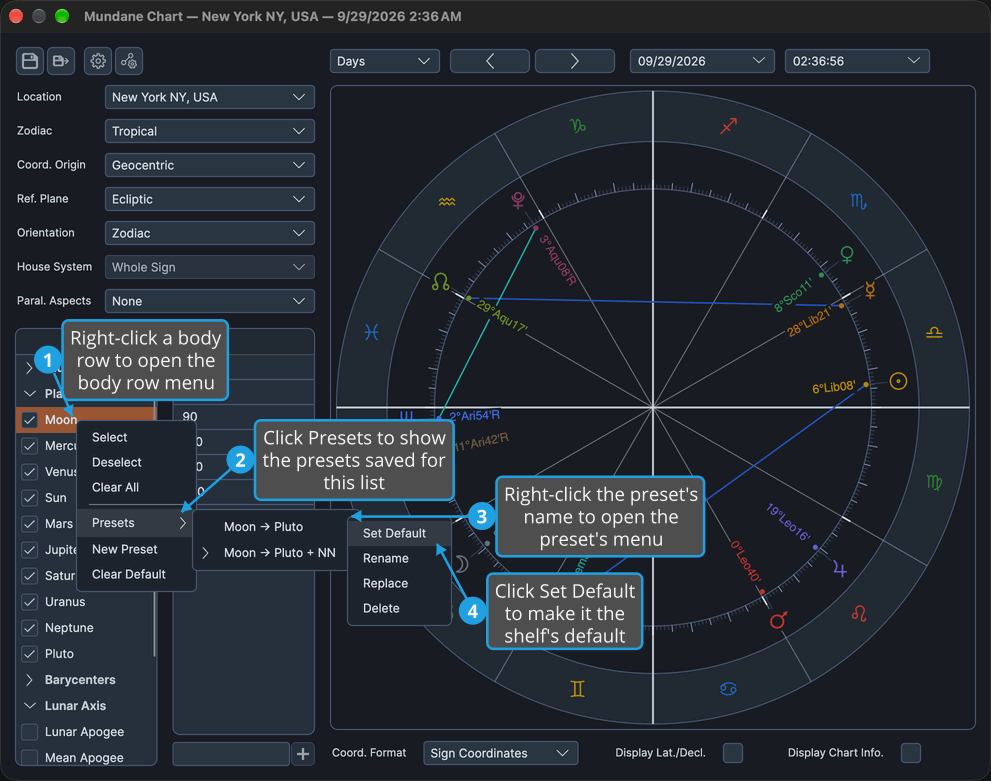Click the Scorpio sign symbol

click(858, 202)
